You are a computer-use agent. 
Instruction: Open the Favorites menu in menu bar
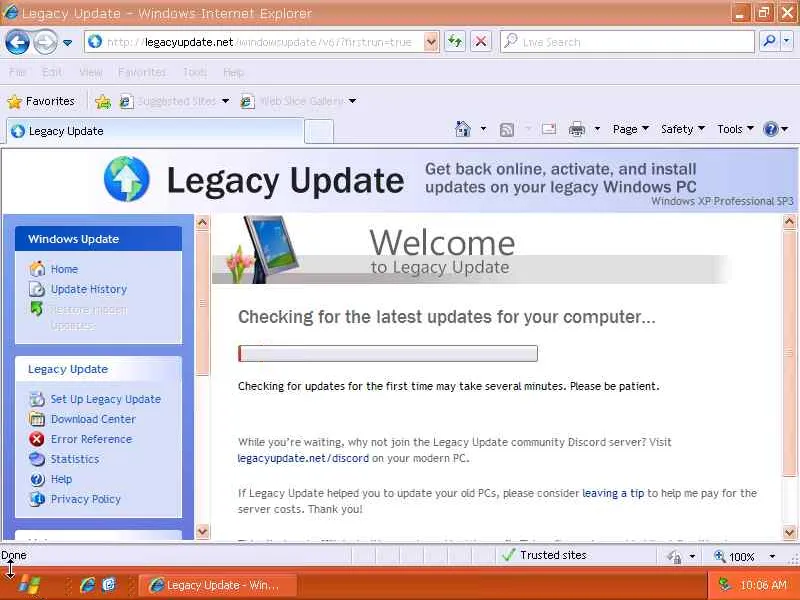(142, 72)
